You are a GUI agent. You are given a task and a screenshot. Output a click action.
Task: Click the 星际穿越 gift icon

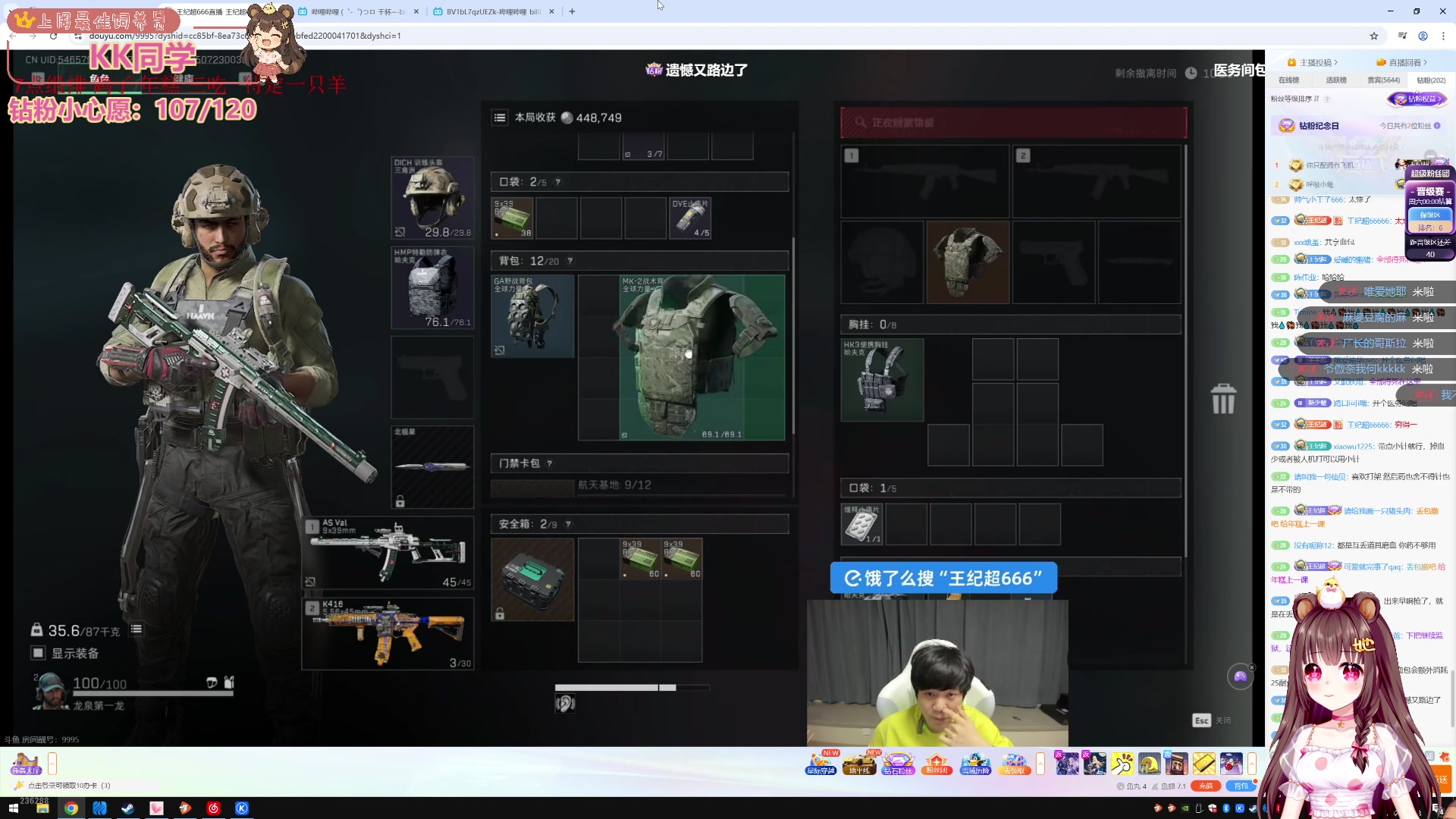(821, 763)
